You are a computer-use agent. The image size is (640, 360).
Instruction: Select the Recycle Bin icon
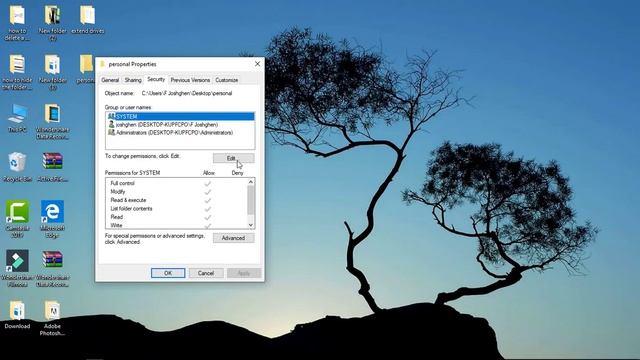(17, 167)
